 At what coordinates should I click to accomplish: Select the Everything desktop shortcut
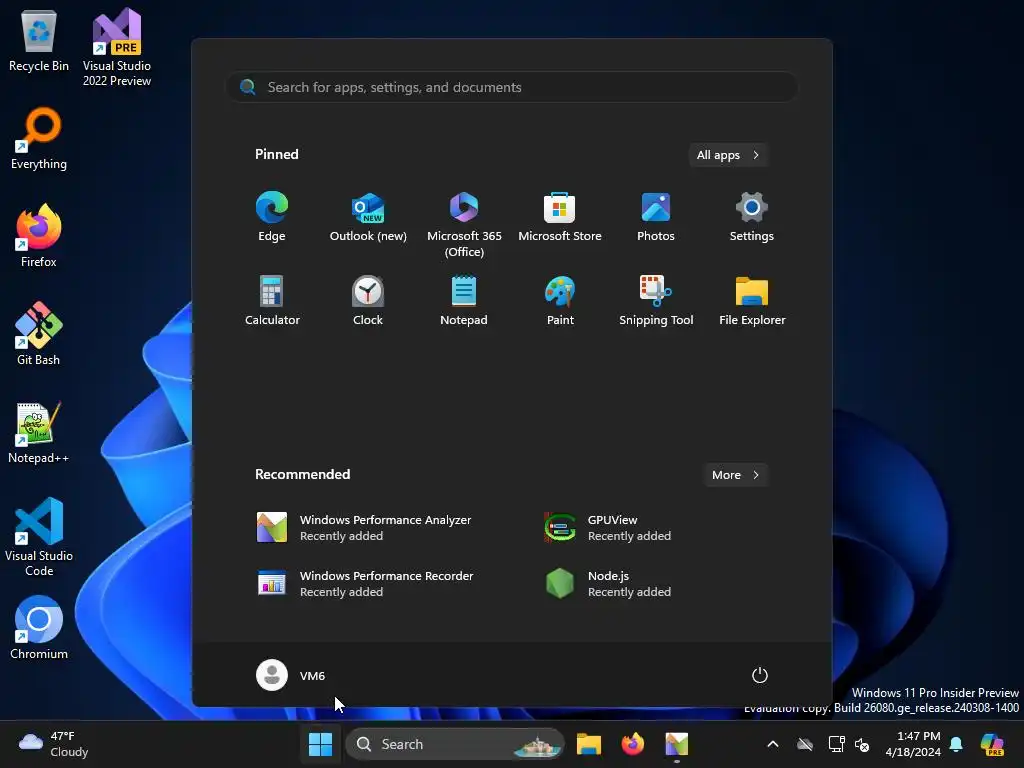coord(39,139)
